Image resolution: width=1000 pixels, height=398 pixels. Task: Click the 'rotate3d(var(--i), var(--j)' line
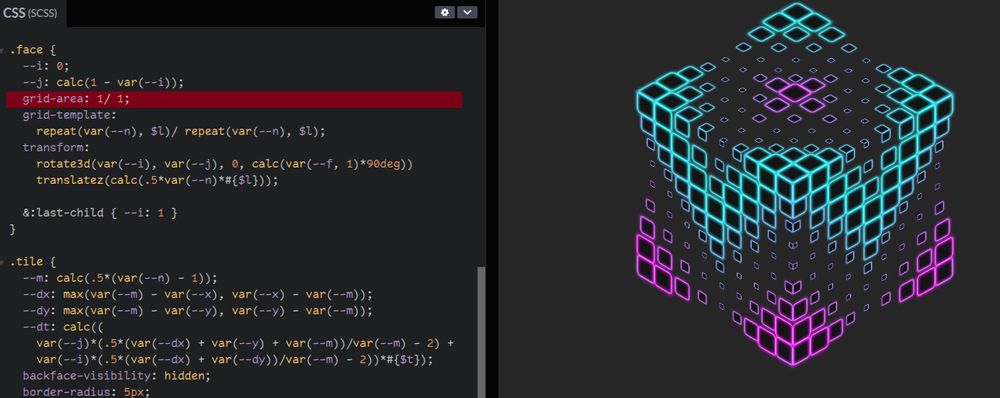tap(224, 164)
